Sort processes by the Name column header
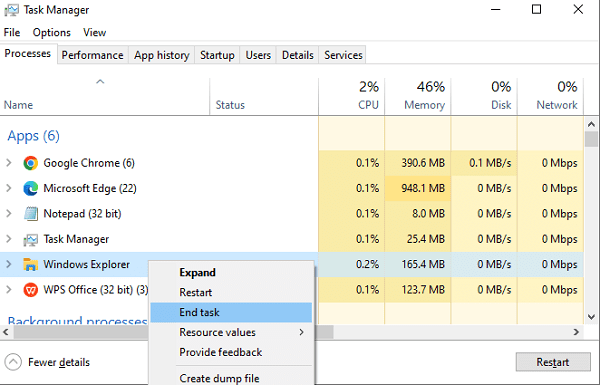The width and height of the screenshot is (600, 385). click(x=105, y=96)
